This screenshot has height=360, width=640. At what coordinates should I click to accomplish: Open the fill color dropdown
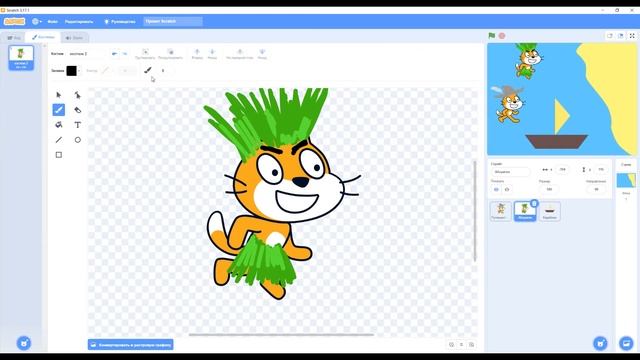pos(73,71)
